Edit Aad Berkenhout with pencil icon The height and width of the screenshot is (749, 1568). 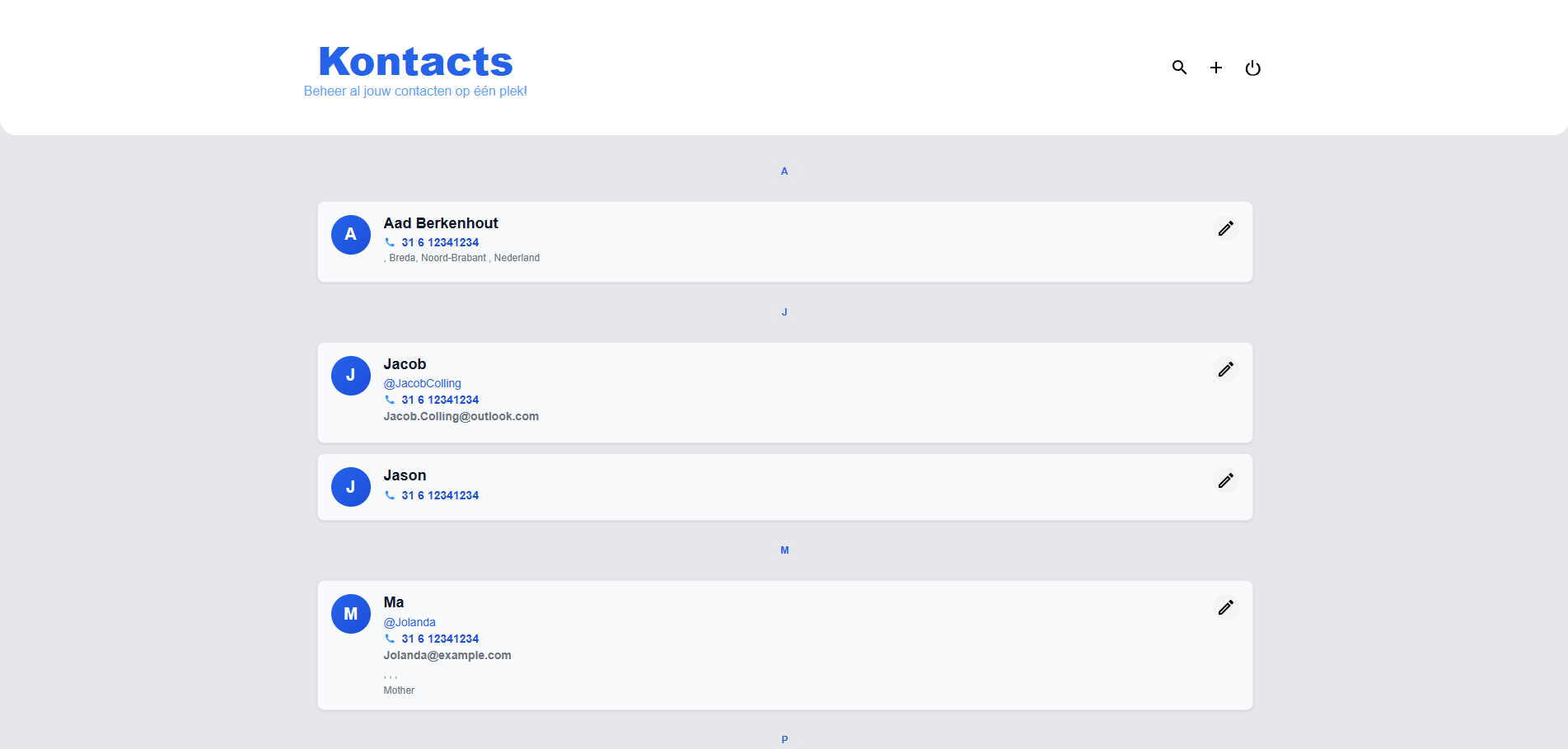tap(1225, 228)
